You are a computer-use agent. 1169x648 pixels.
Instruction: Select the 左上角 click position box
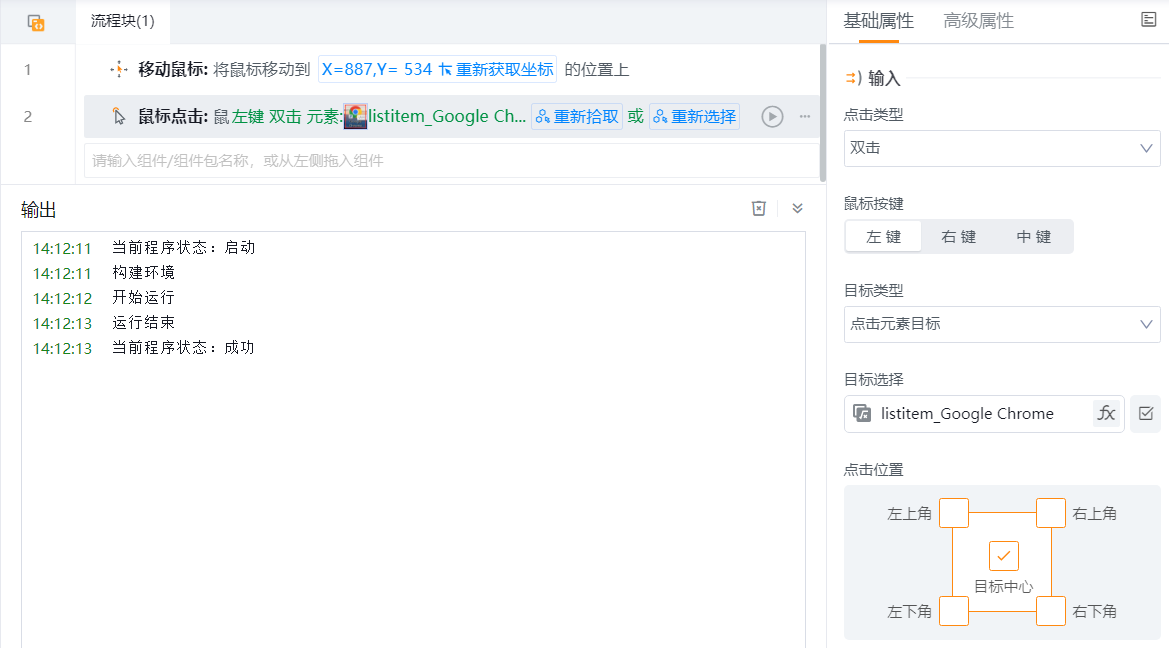click(x=954, y=513)
